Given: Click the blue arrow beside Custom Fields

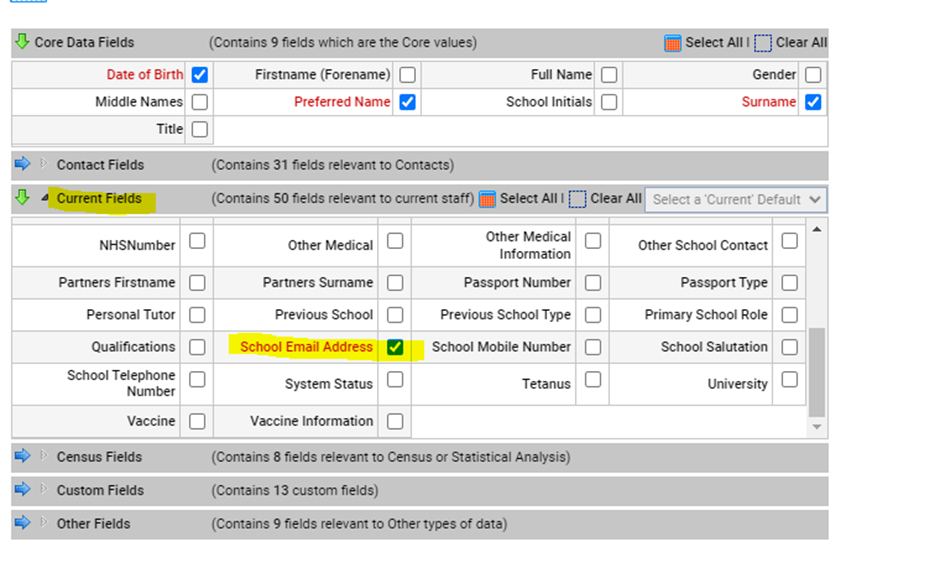Looking at the screenshot, I should pos(22,490).
